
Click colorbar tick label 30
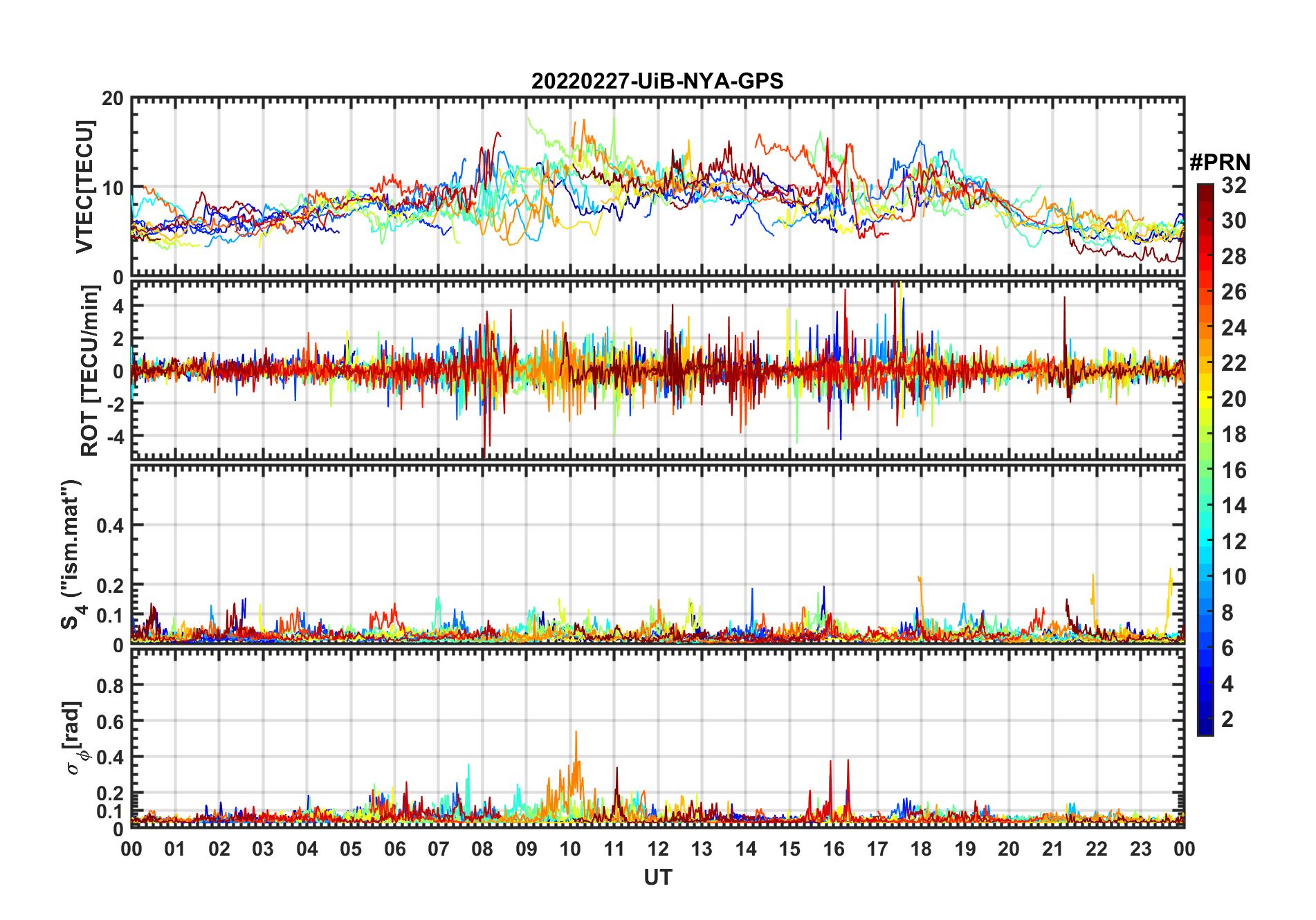tap(1234, 221)
